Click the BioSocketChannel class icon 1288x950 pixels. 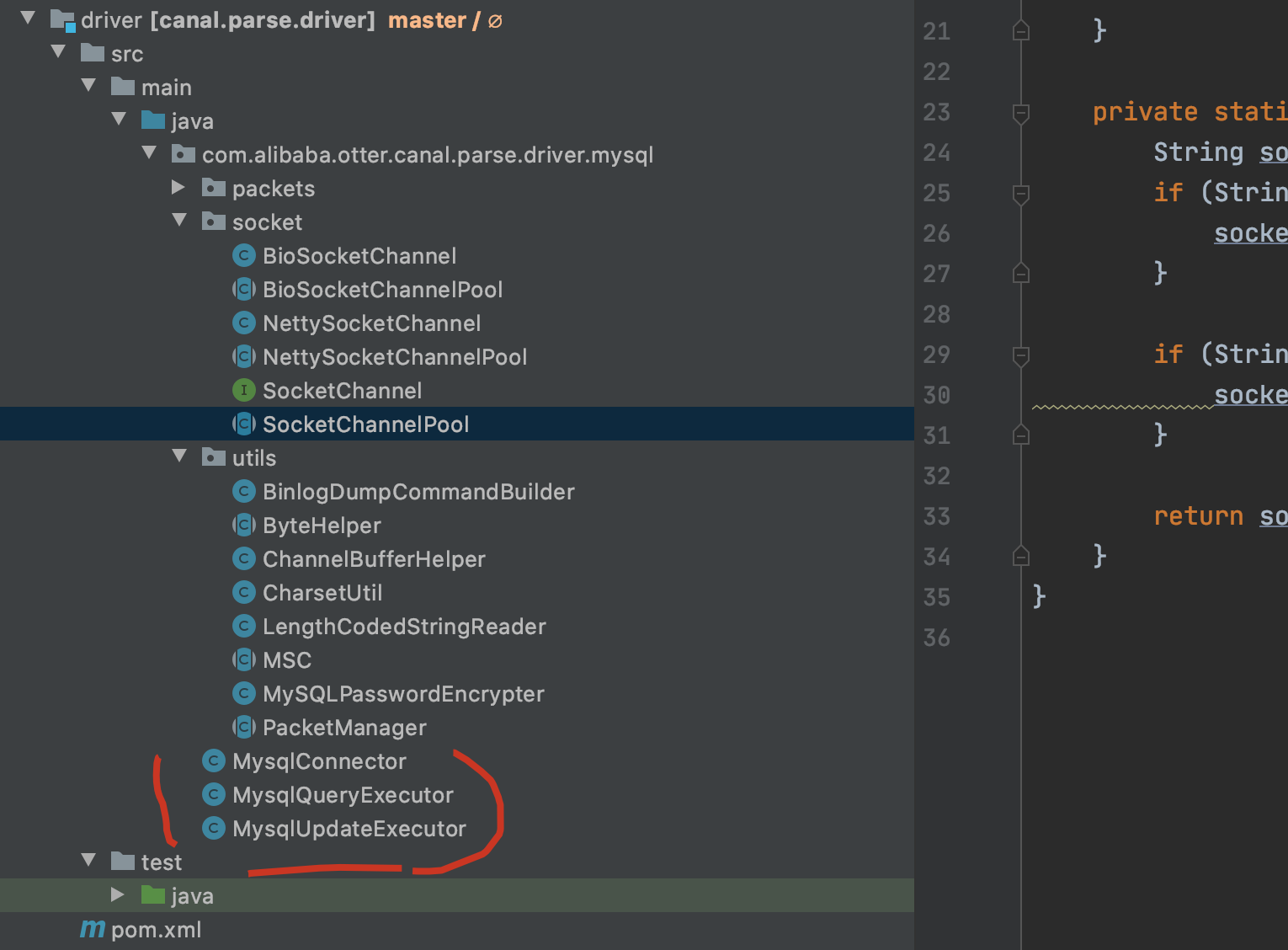[x=243, y=255]
